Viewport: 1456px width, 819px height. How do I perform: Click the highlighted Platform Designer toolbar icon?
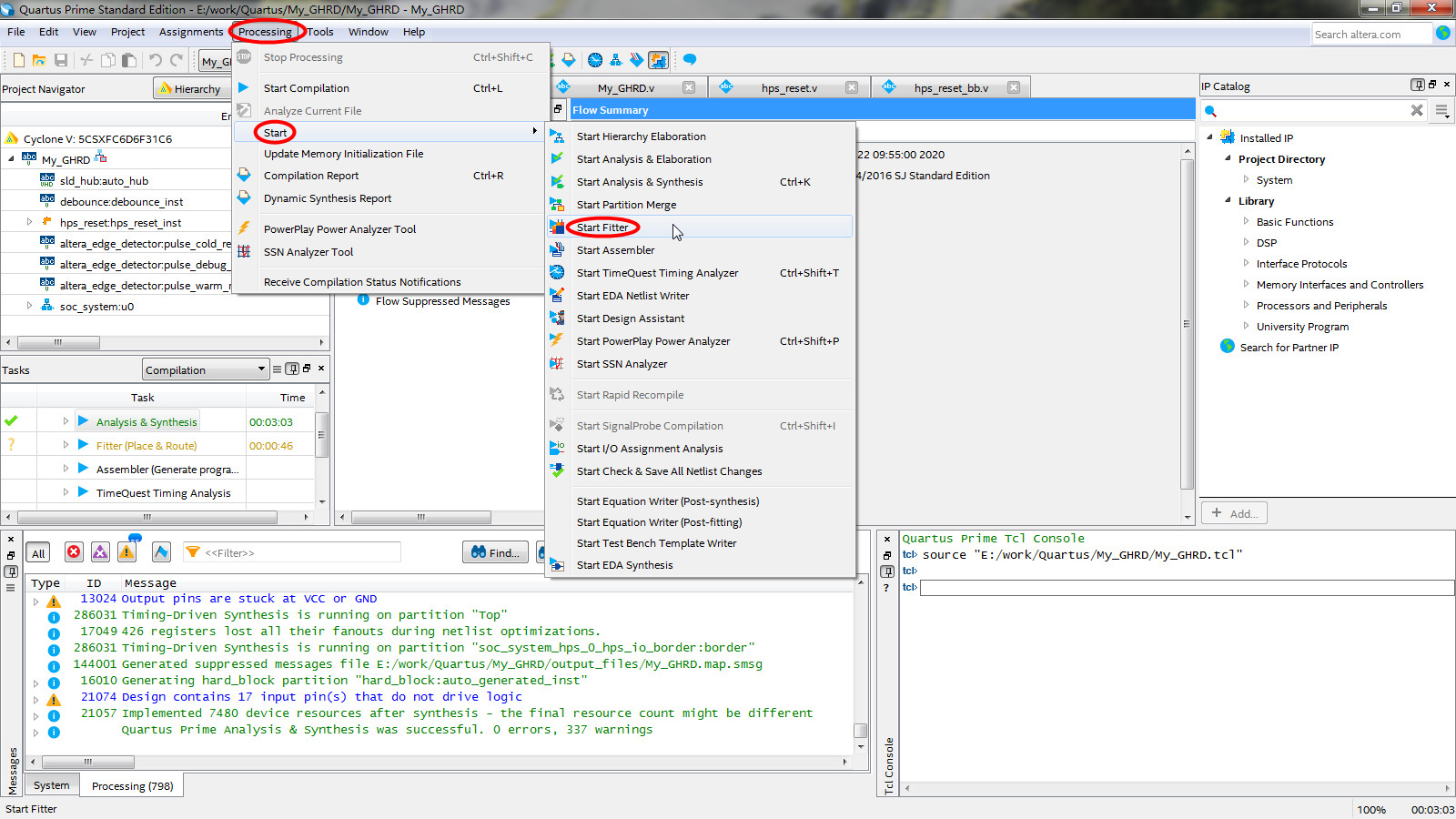coord(658,60)
